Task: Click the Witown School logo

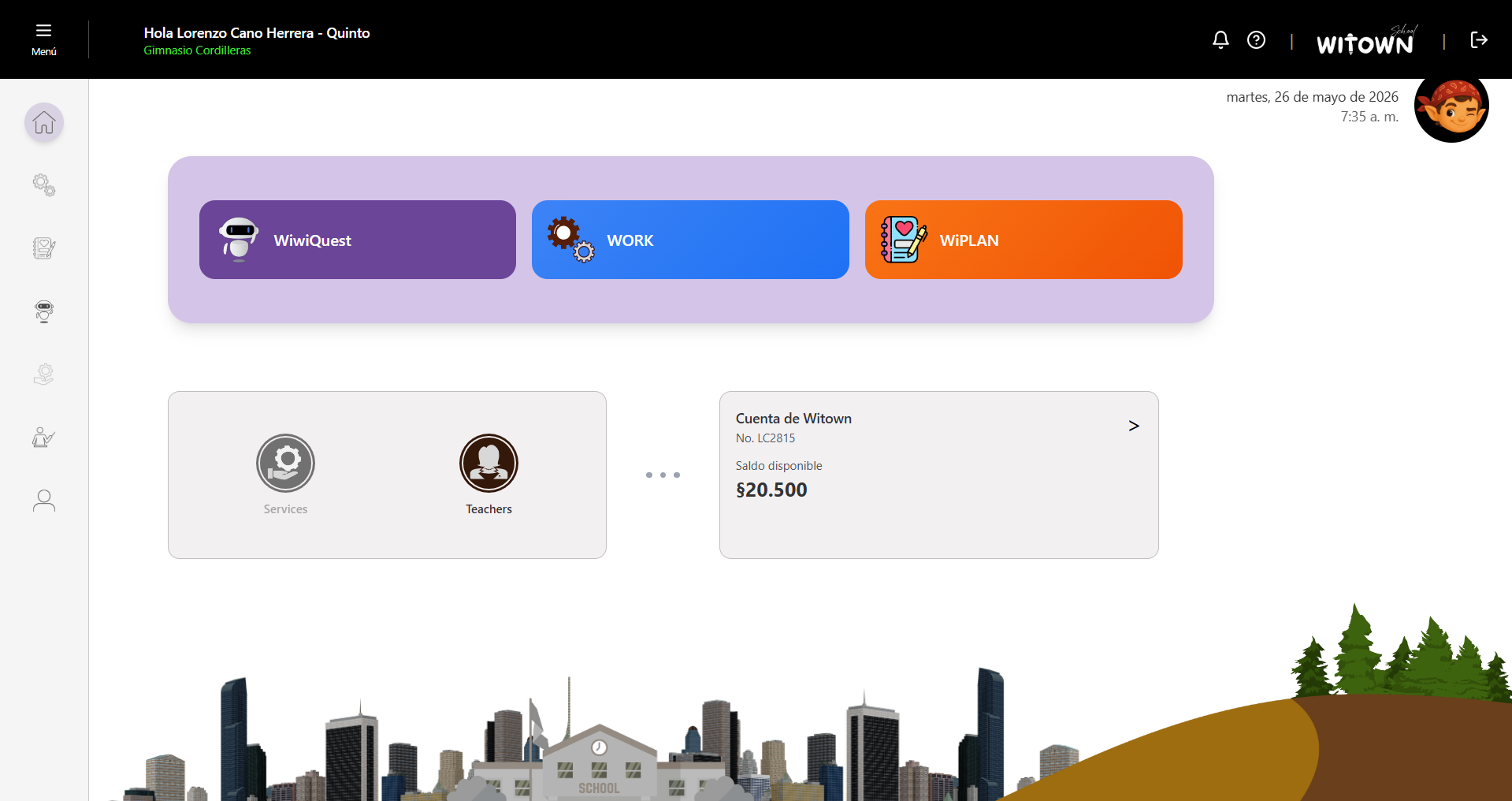Action: (x=1365, y=40)
